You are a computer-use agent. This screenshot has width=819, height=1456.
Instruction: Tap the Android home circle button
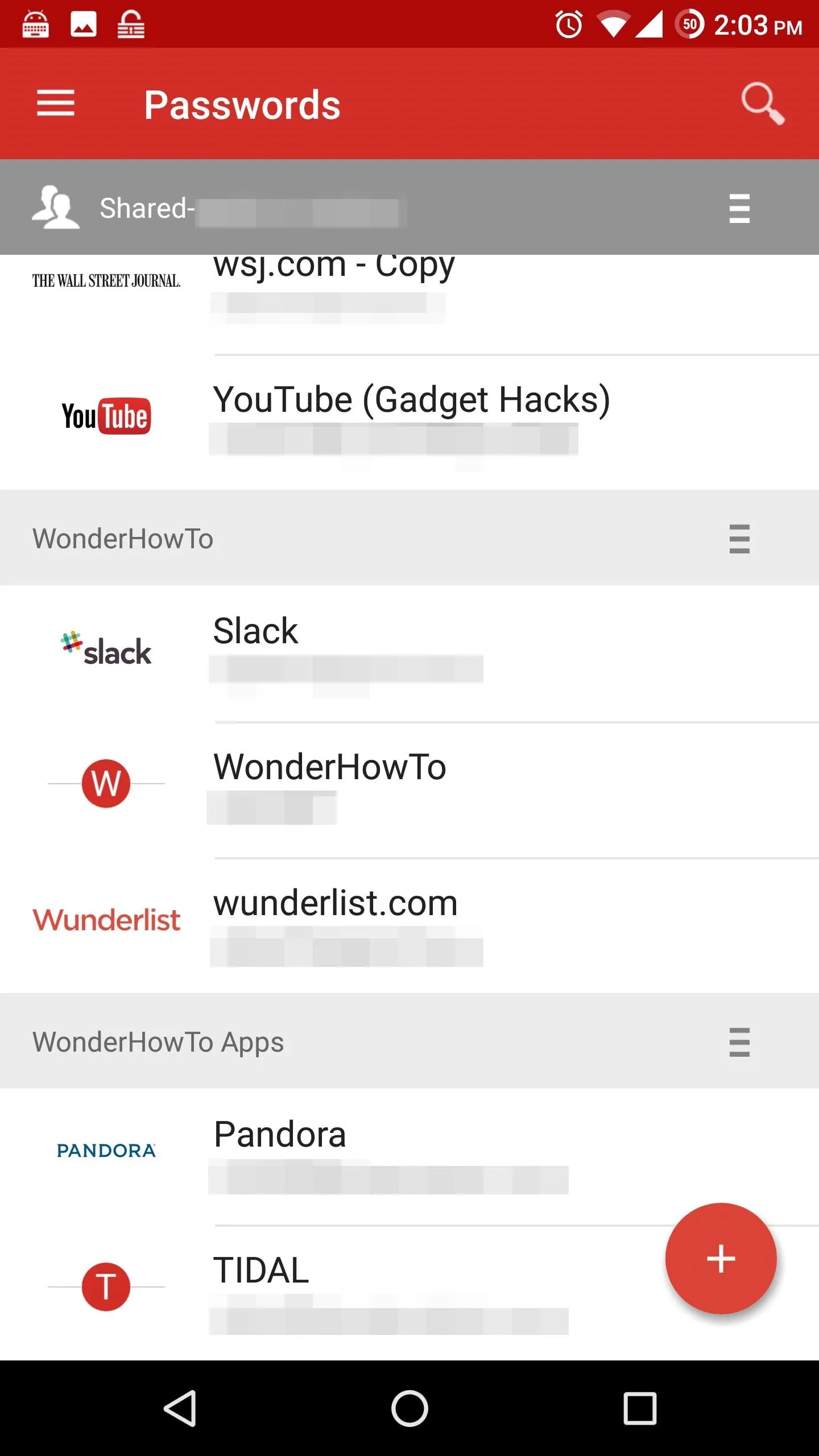click(x=409, y=1408)
